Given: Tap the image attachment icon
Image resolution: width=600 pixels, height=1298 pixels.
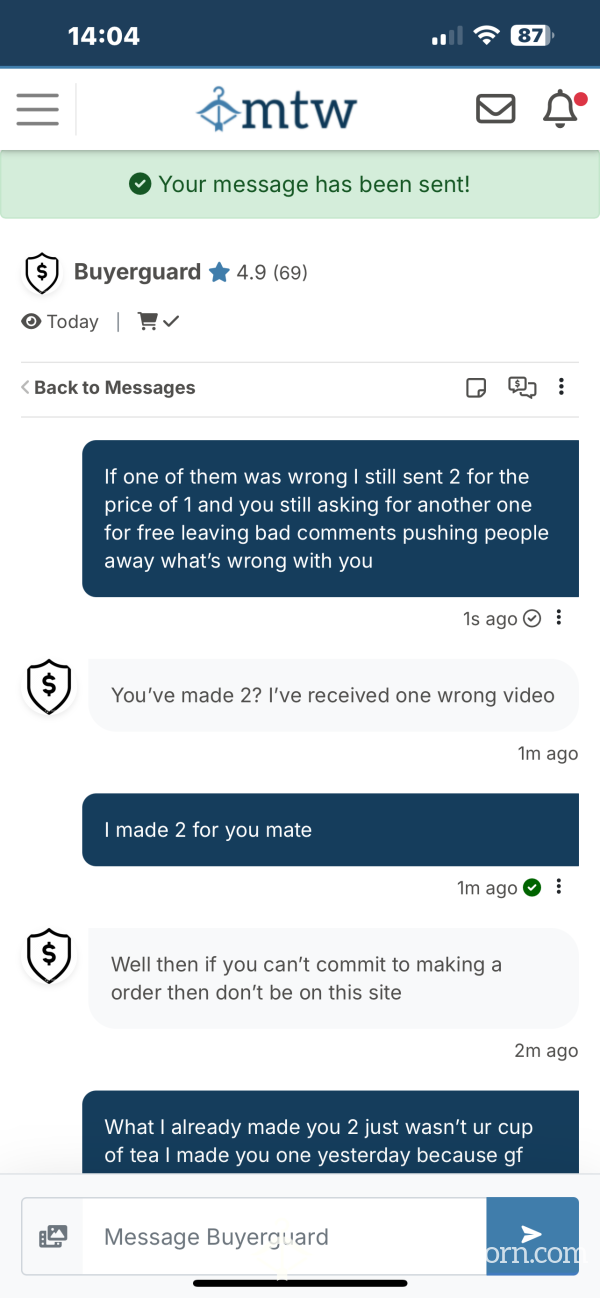Looking at the screenshot, I should pyautogui.click(x=52, y=1237).
